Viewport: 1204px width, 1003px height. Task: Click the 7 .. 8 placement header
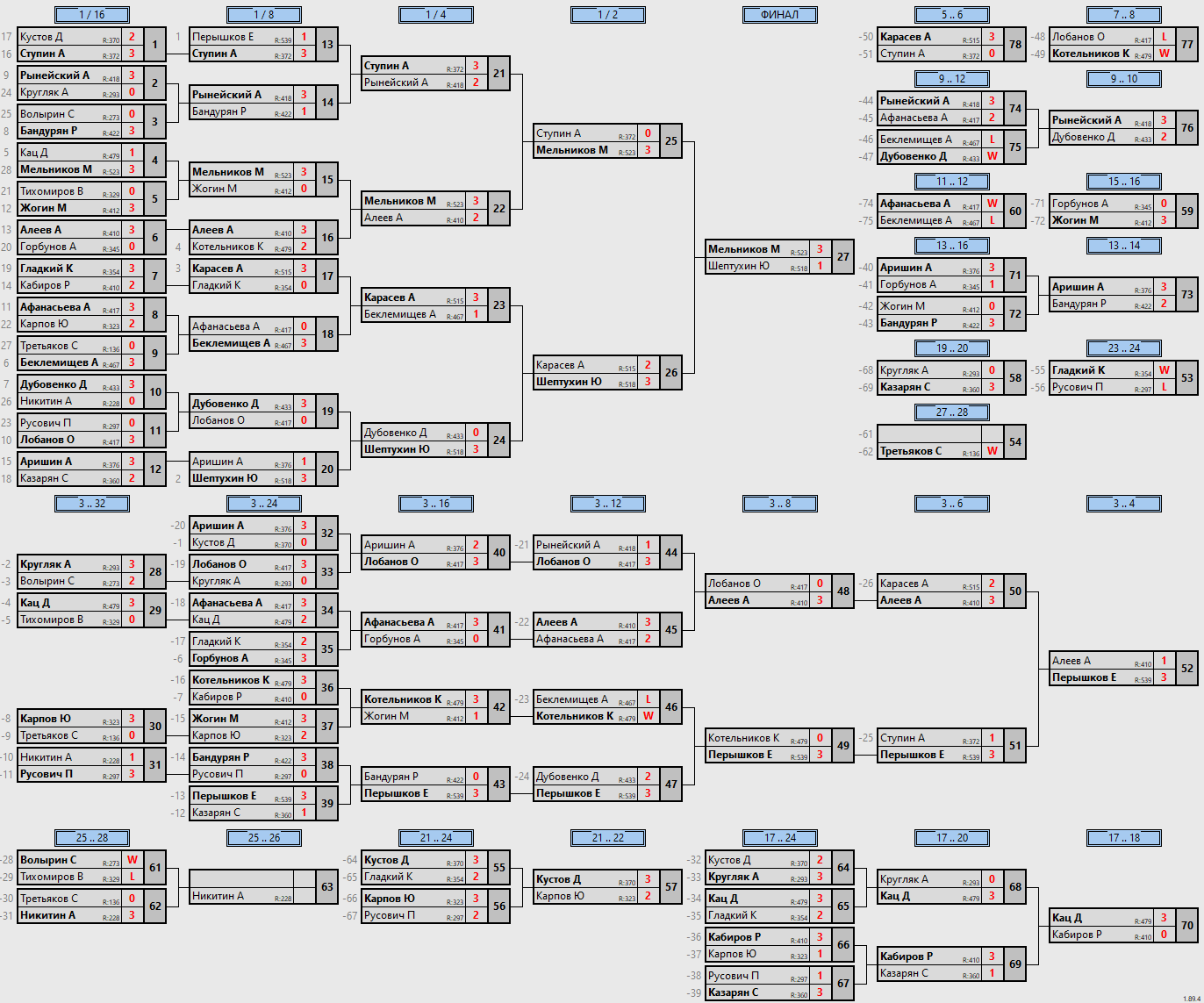tap(1124, 15)
